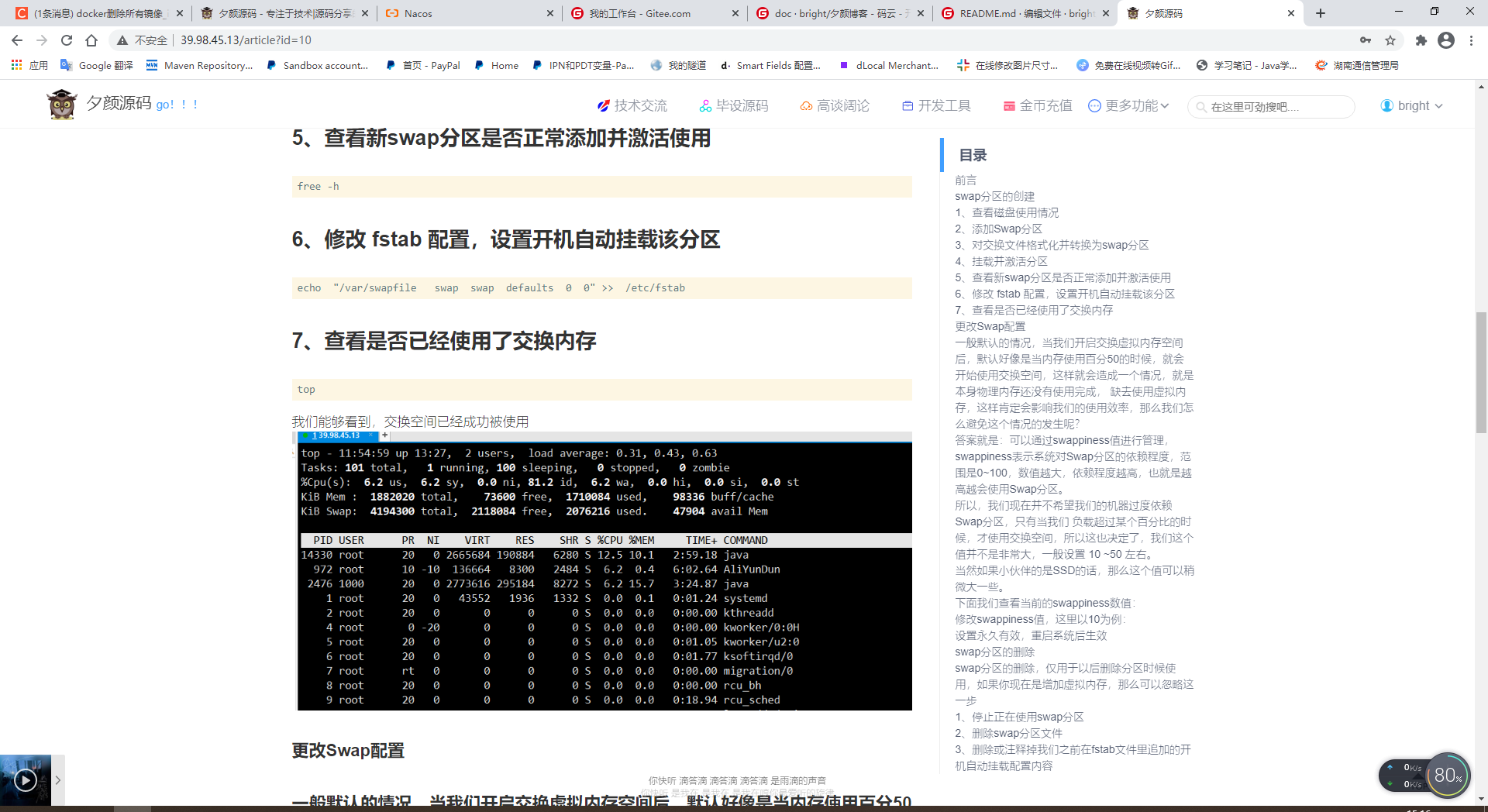
Task: Expand the bright user dropdown
Action: pos(1411,105)
